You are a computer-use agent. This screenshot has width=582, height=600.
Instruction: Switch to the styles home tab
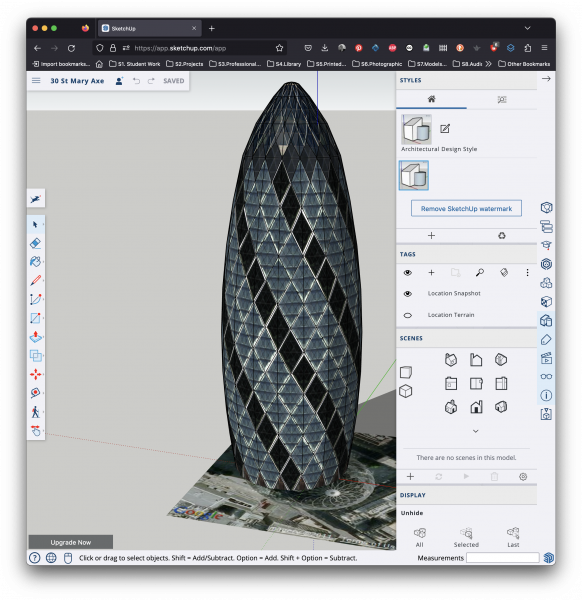click(431, 99)
